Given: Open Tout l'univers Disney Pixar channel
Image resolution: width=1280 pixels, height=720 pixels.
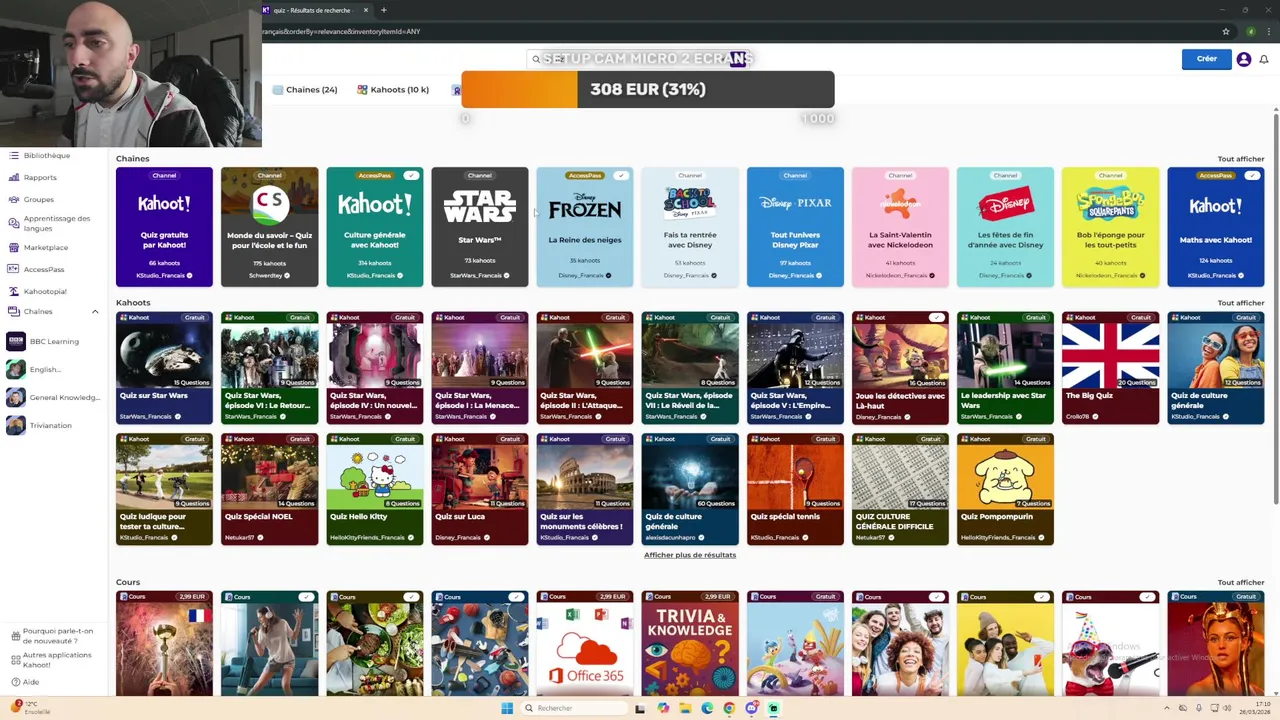Looking at the screenshot, I should [x=795, y=227].
